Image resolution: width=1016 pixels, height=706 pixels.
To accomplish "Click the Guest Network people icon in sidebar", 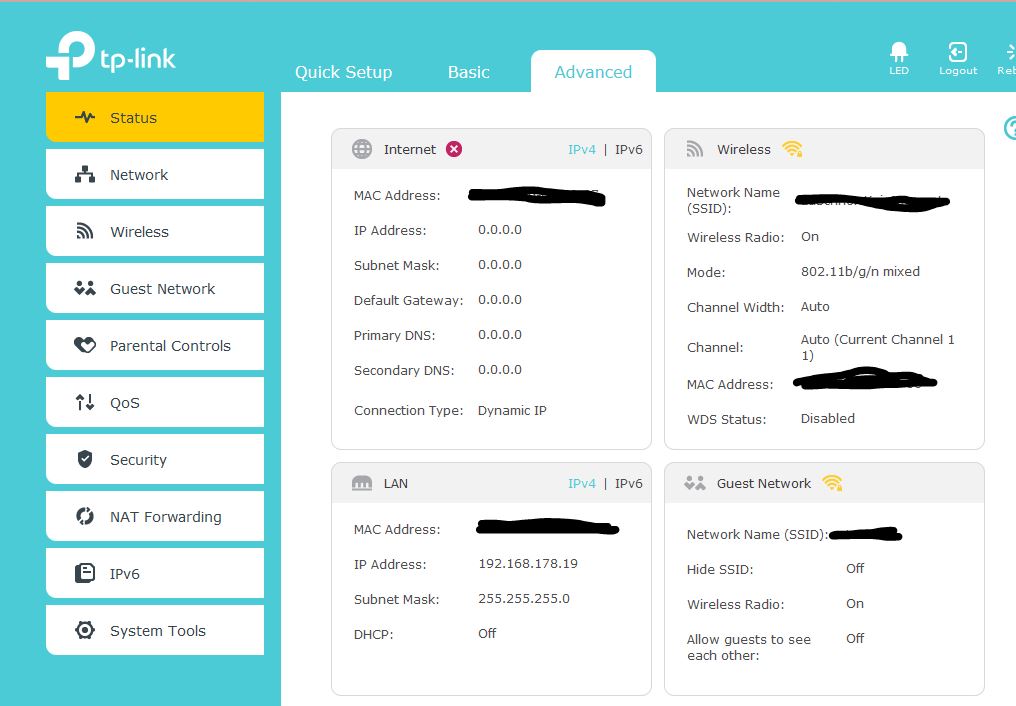I will click(85, 288).
